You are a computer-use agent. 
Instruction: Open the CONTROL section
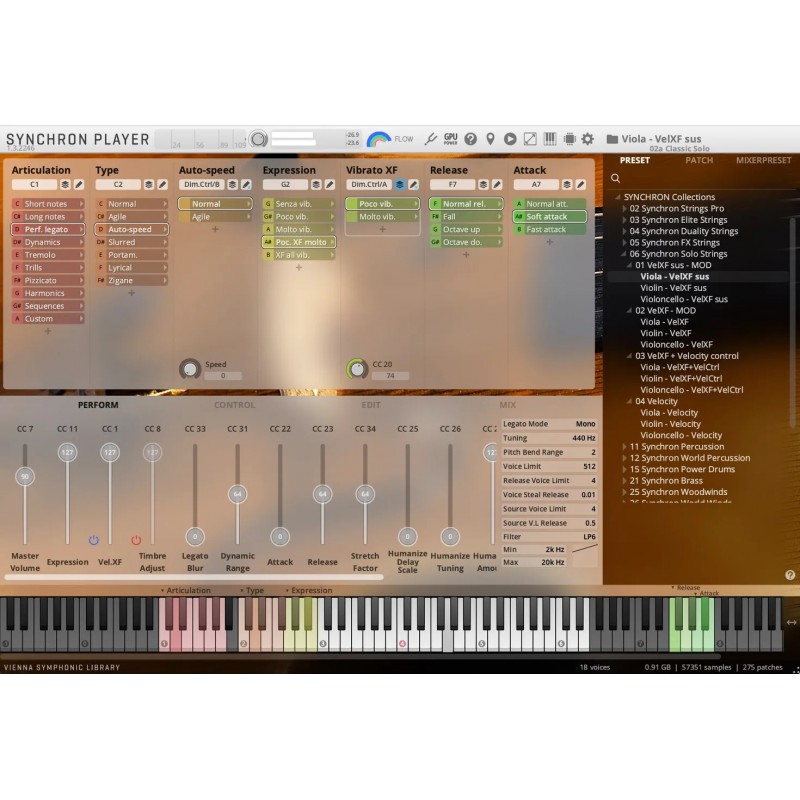(236, 404)
